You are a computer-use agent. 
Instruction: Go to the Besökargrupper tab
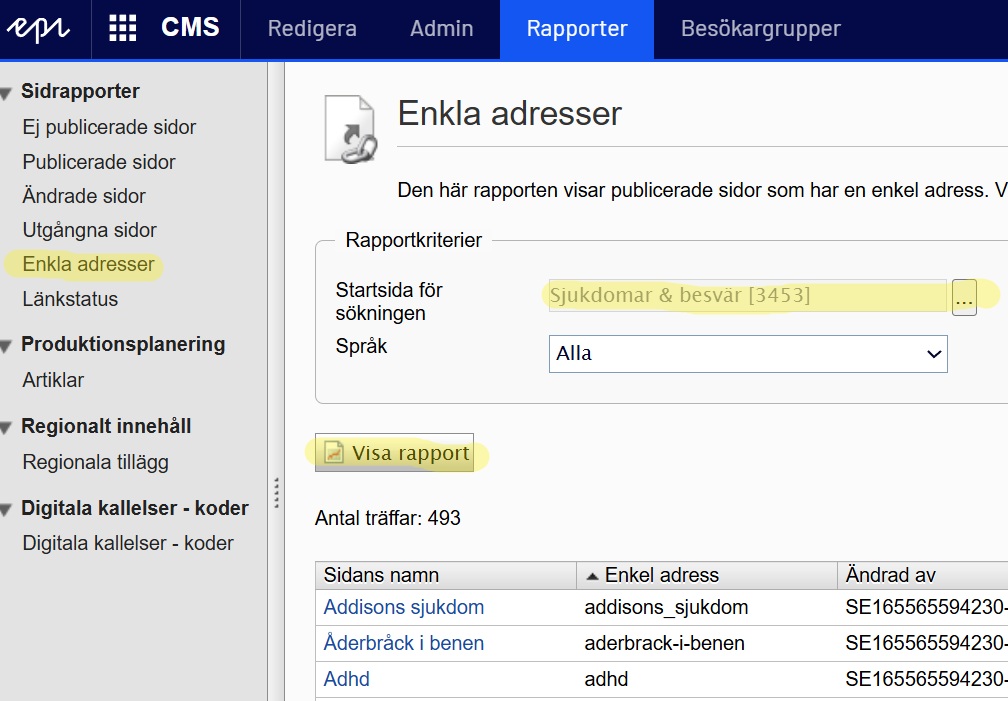pyautogui.click(x=760, y=29)
